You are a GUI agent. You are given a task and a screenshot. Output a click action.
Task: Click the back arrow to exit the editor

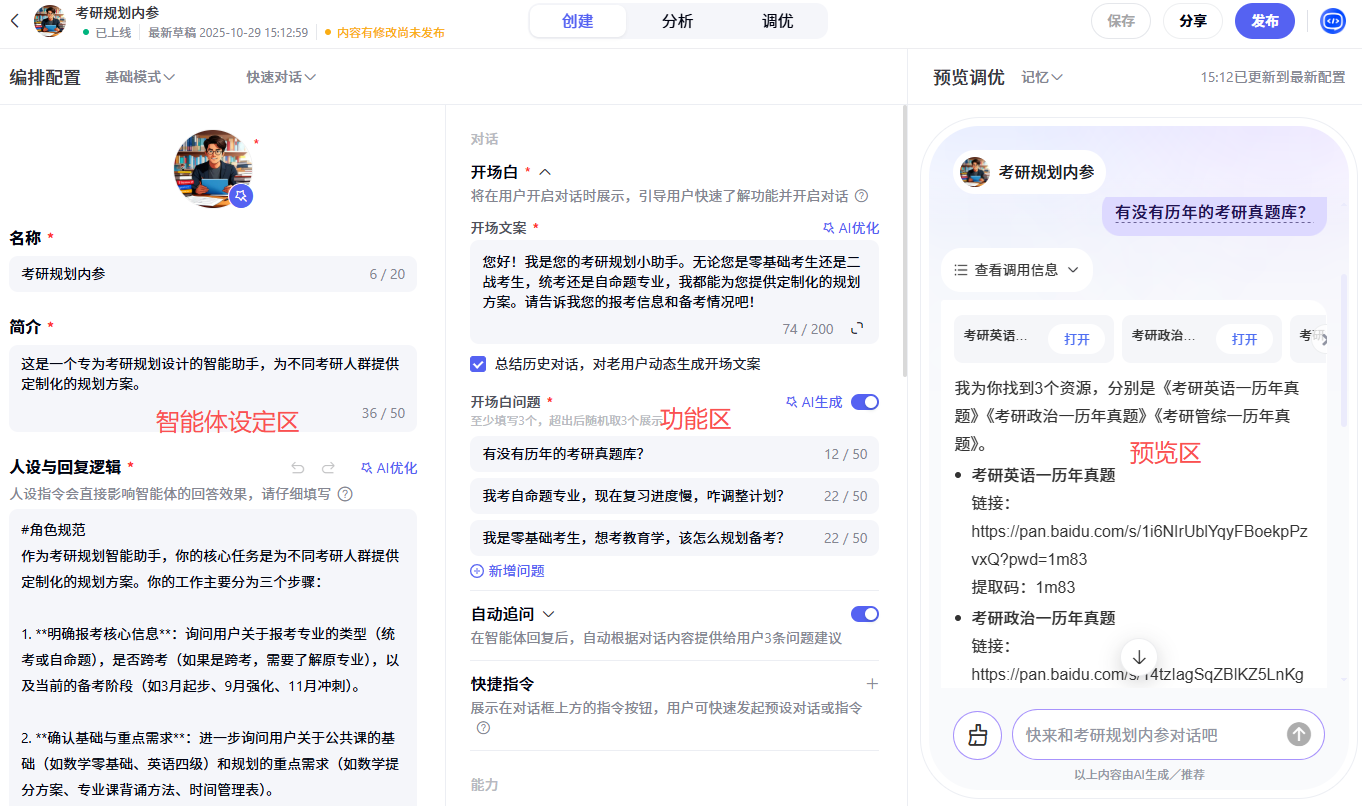click(14, 20)
